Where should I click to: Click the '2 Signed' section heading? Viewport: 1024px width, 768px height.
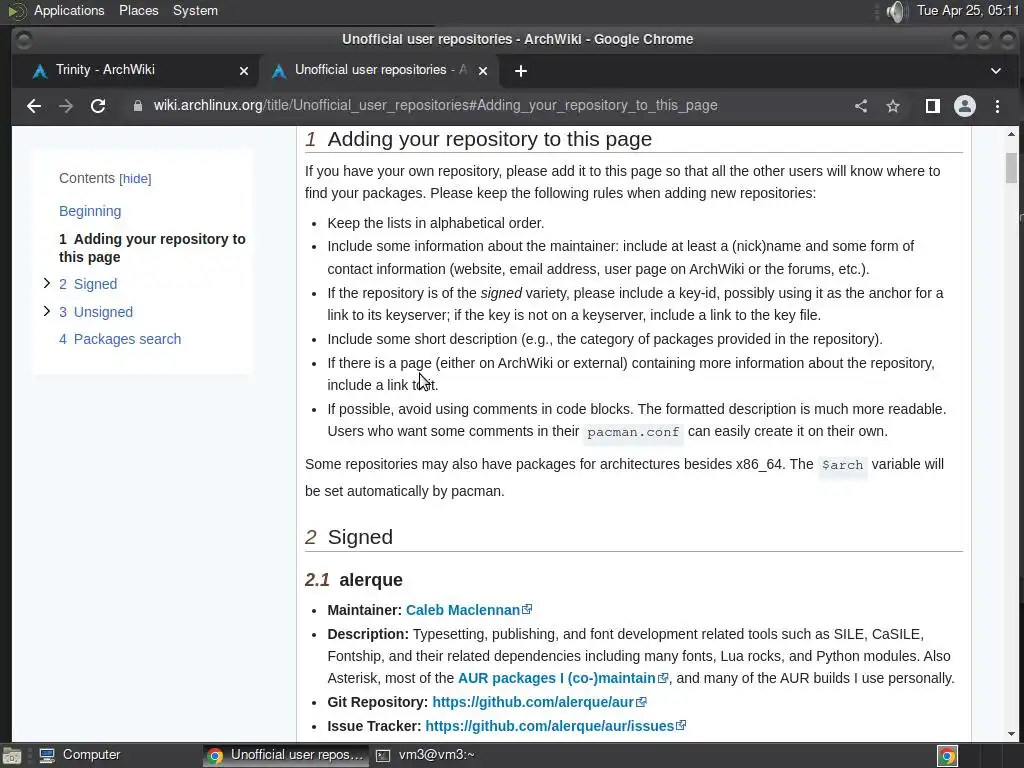349,537
